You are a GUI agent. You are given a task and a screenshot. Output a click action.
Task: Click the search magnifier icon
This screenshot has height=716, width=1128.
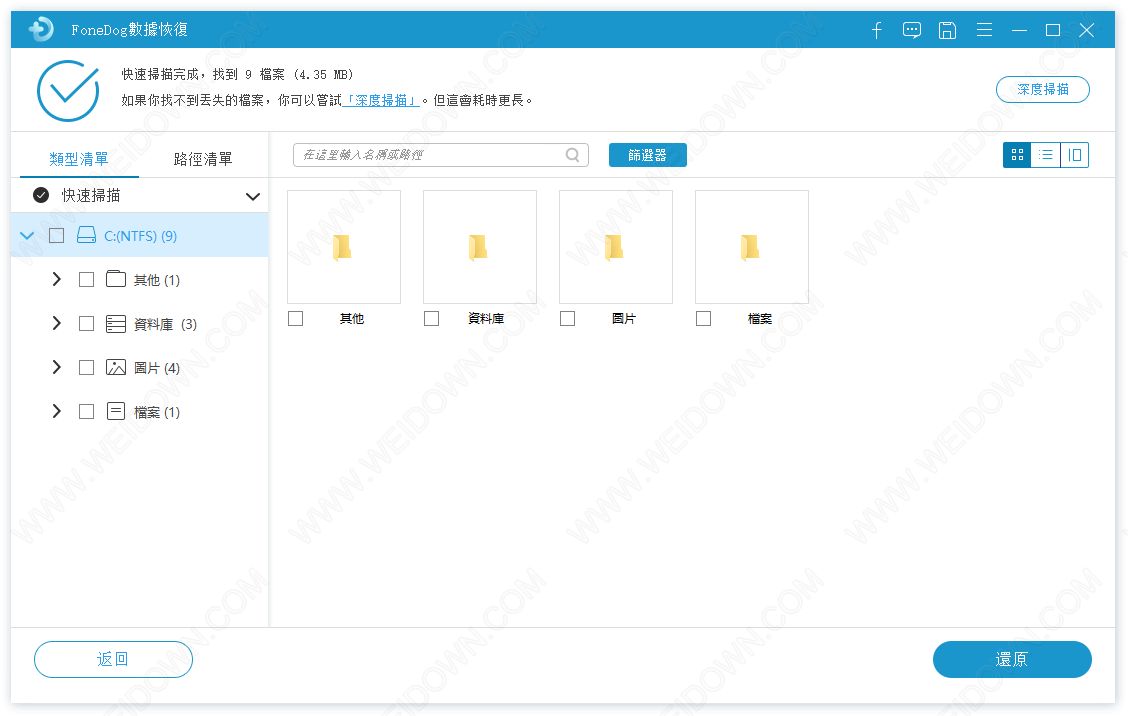click(x=573, y=155)
